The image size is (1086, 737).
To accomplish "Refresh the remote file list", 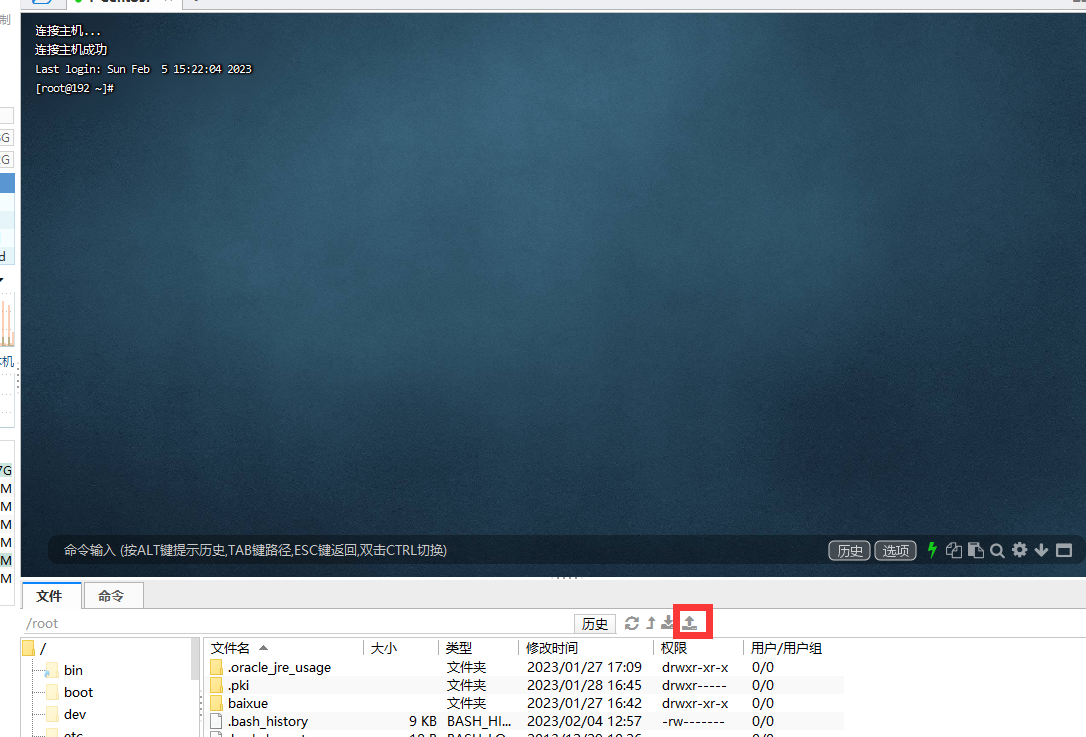I will coord(632,623).
